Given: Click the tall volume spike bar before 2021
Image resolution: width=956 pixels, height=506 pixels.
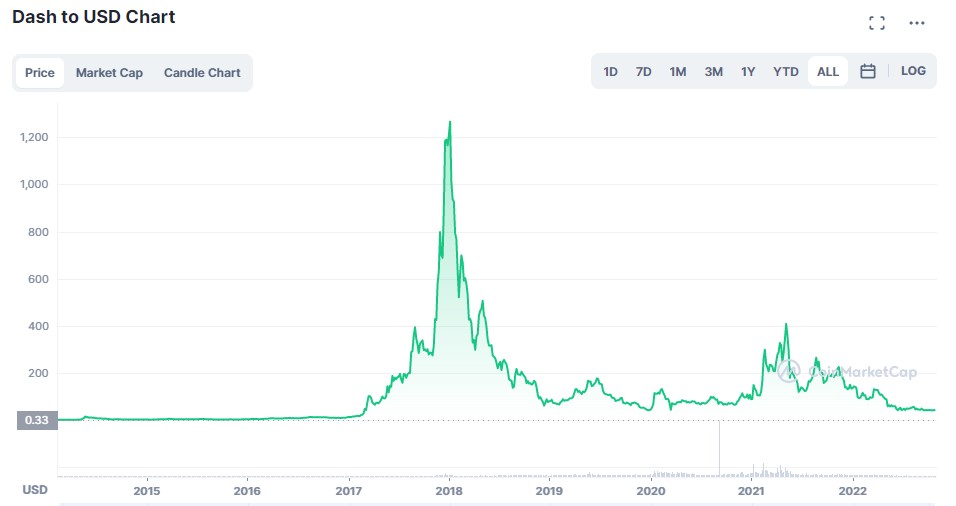Looking at the screenshot, I should (x=719, y=448).
